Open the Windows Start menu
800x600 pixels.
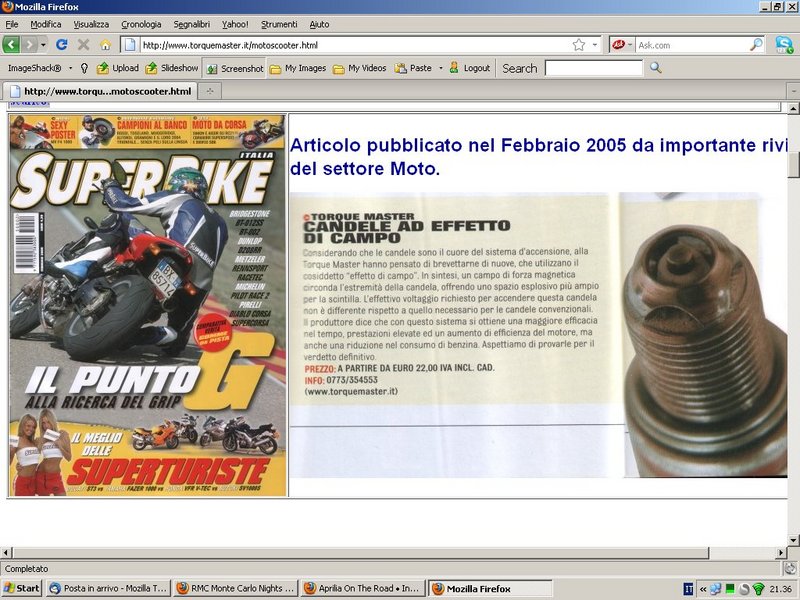pyautogui.click(x=21, y=588)
